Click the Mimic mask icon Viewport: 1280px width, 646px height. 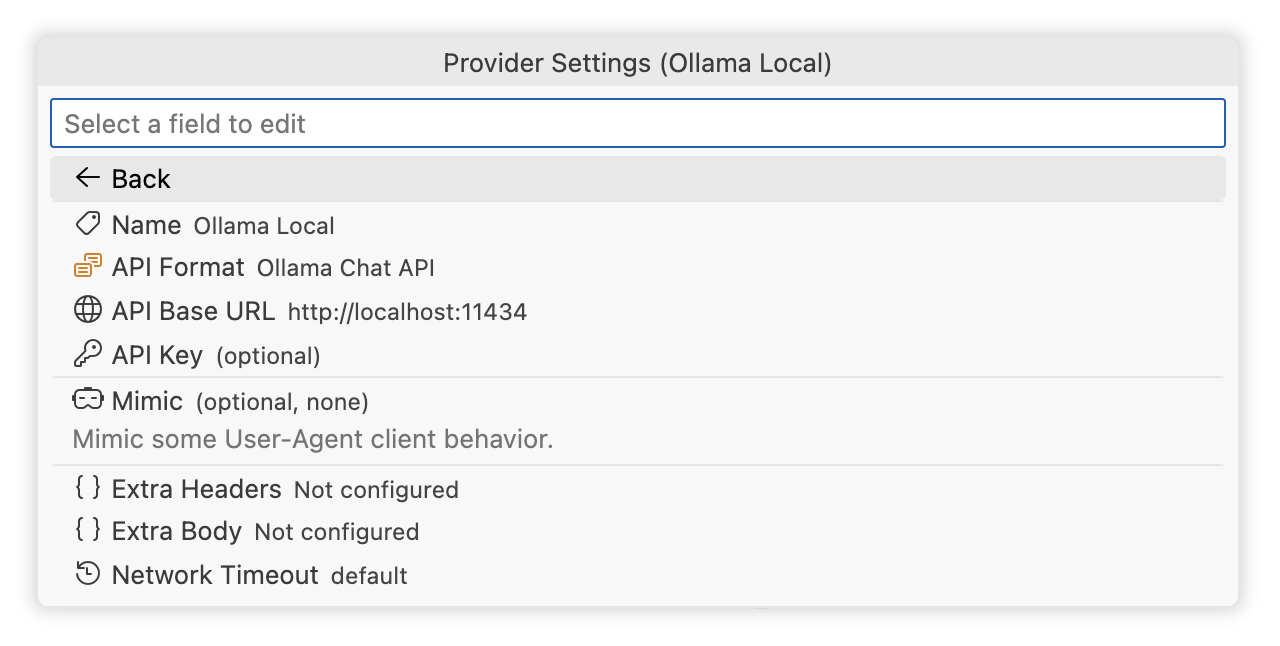[88, 400]
